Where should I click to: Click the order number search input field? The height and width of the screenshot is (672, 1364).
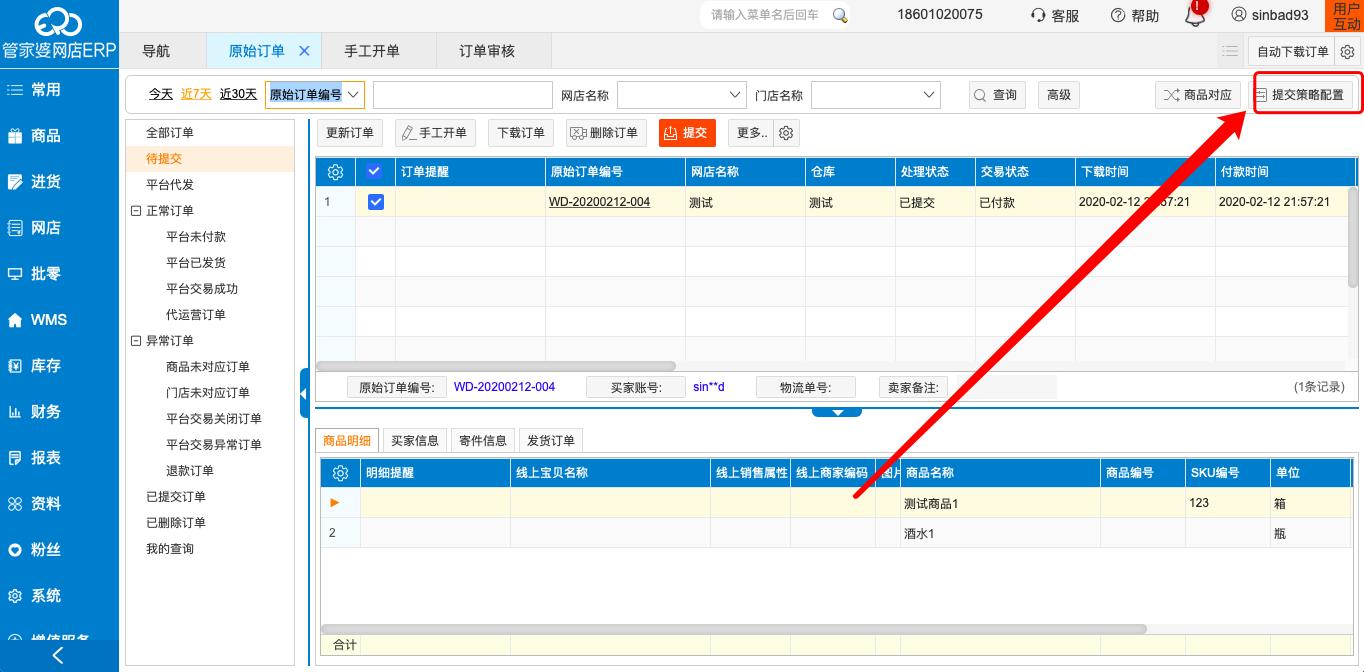click(x=463, y=95)
